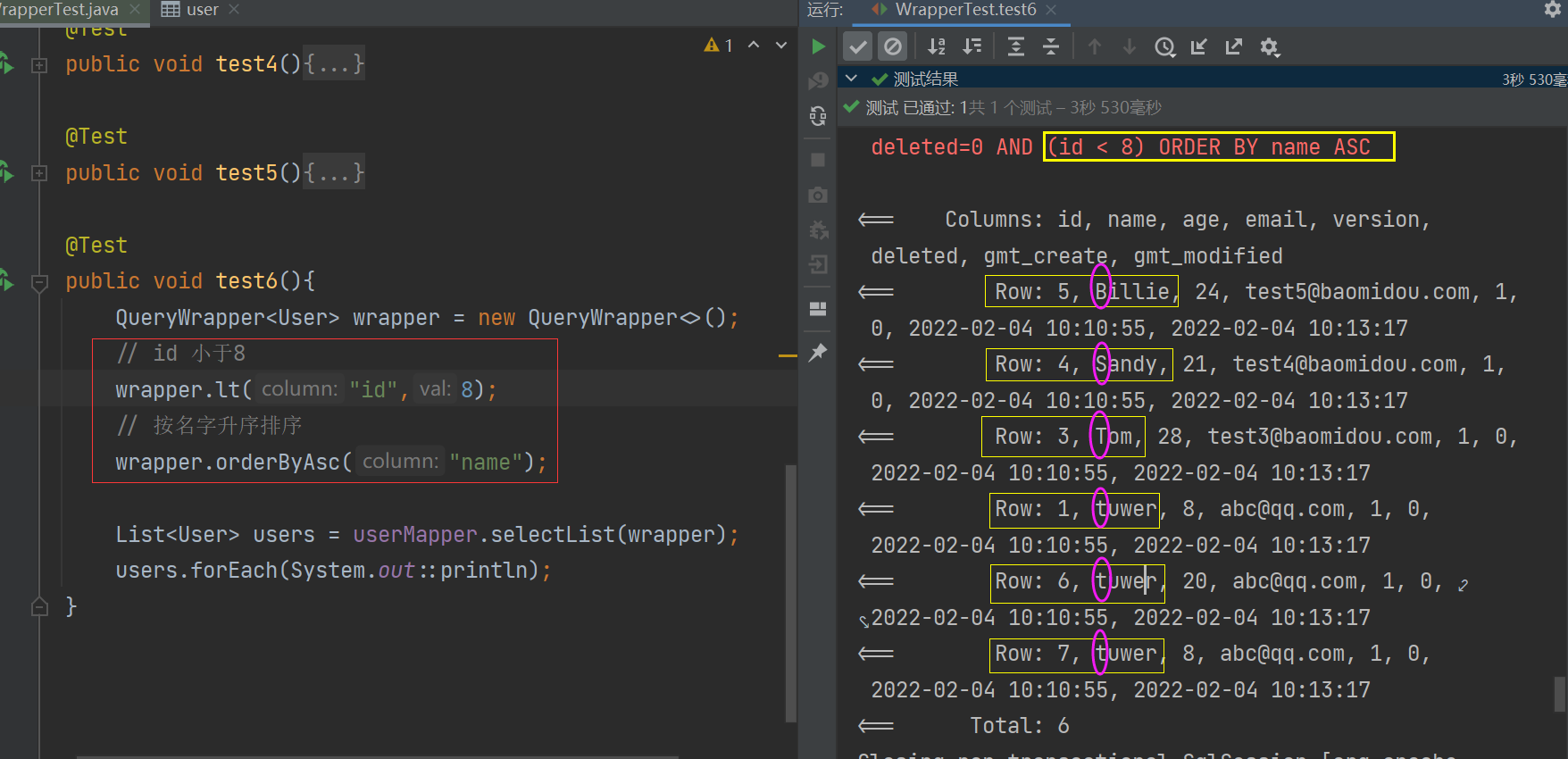
Task: Sort test results by duration
Action: [972, 46]
